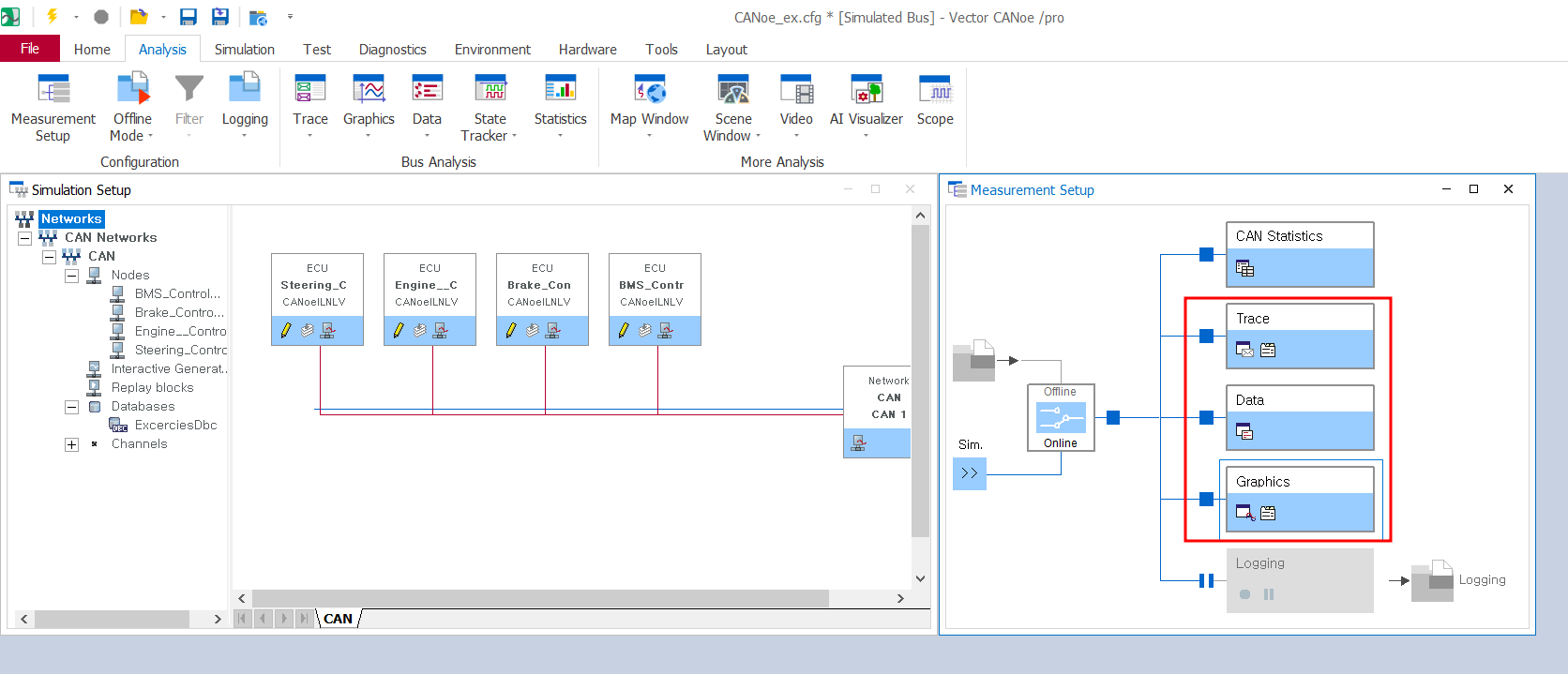This screenshot has width=1568, height=674.
Task: Select ExcerciesDbc database in the tree
Action: coord(175,426)
